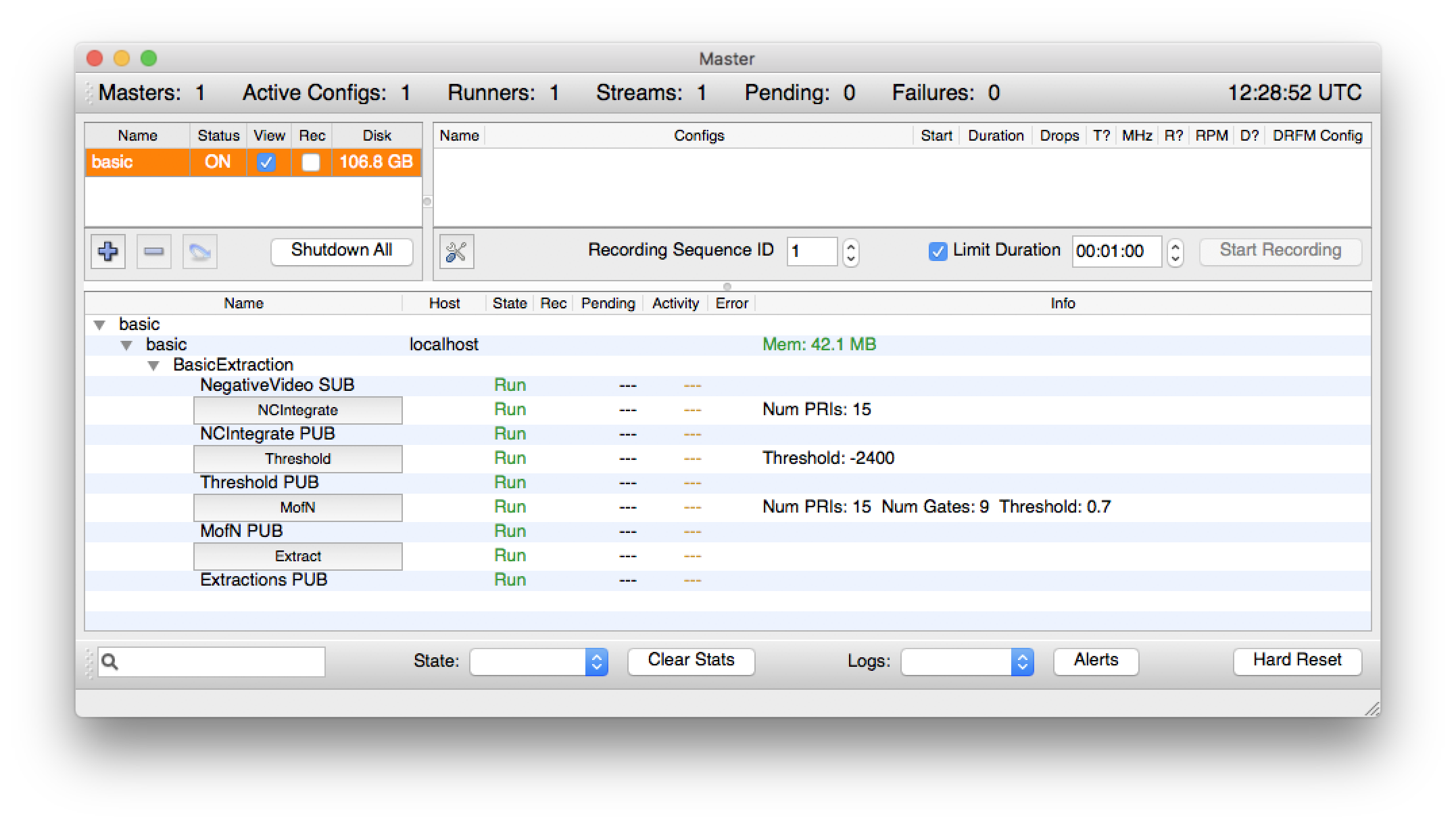
Task: Collapse the top-level basic tree node
Action: [x=100, y=325]
